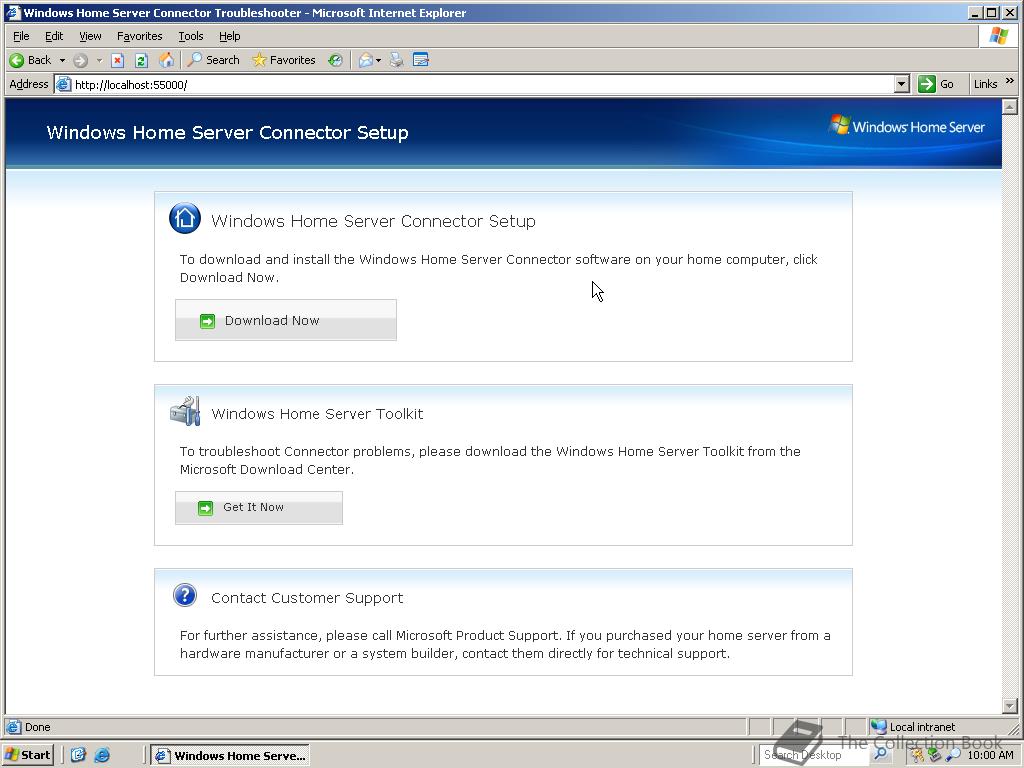Minimize the Internet Explorer window
1024x768 pixels.
click(x=976, y=12)
